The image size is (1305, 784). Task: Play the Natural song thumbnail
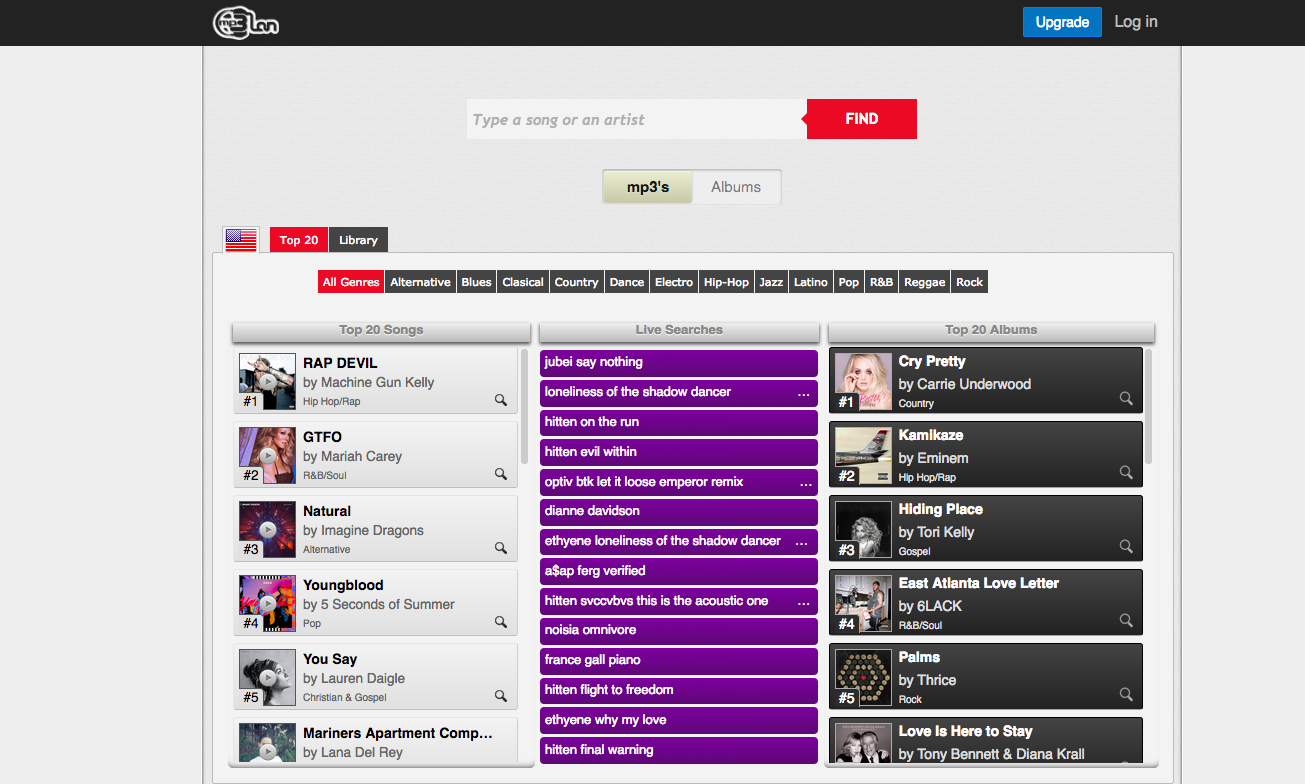(267, 529)
